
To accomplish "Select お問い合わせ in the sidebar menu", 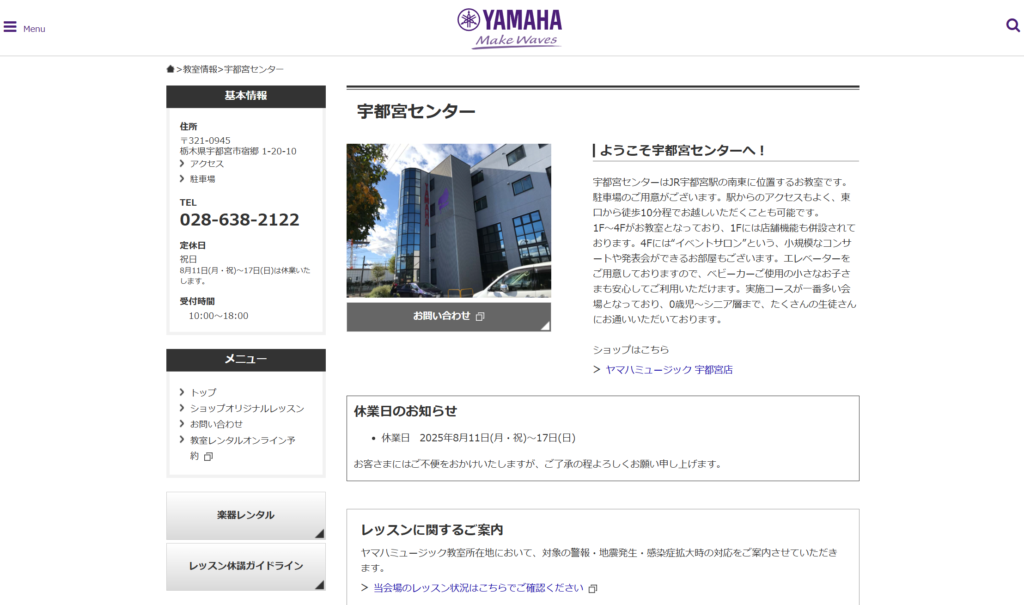I will point(216,424).
